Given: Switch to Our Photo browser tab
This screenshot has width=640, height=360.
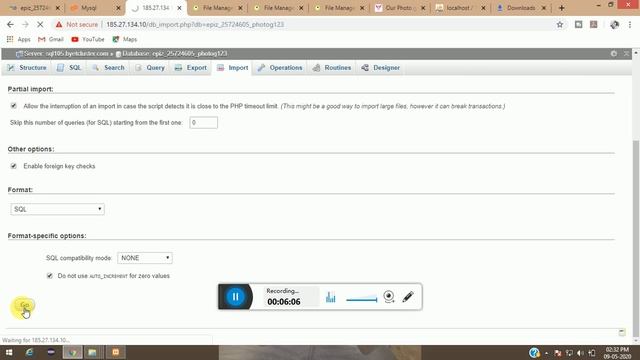Looking at the screenshot, I should pyautogui.click(x=396, y=8).
